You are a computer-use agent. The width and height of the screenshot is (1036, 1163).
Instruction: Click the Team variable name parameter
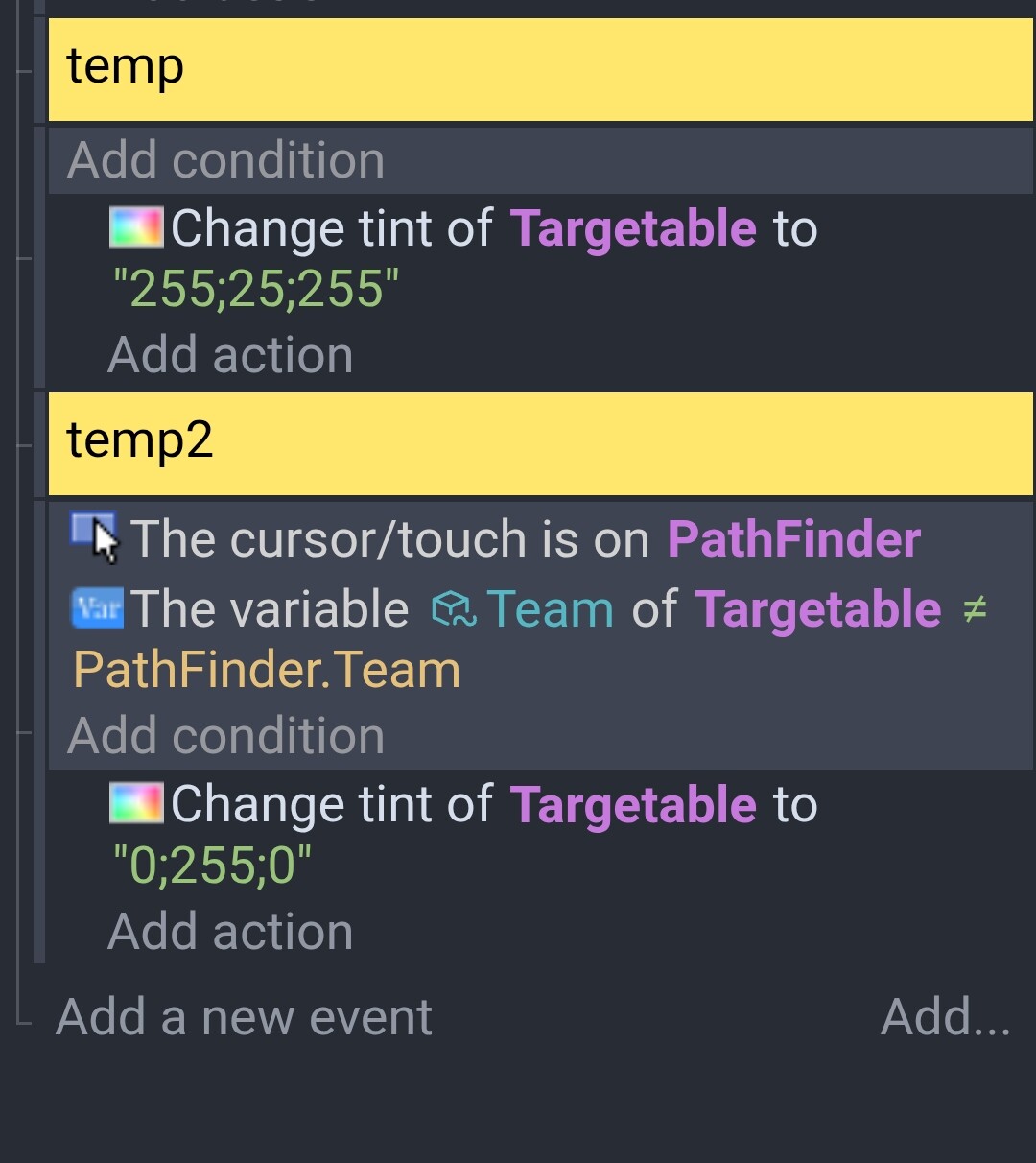click(550, 609)
